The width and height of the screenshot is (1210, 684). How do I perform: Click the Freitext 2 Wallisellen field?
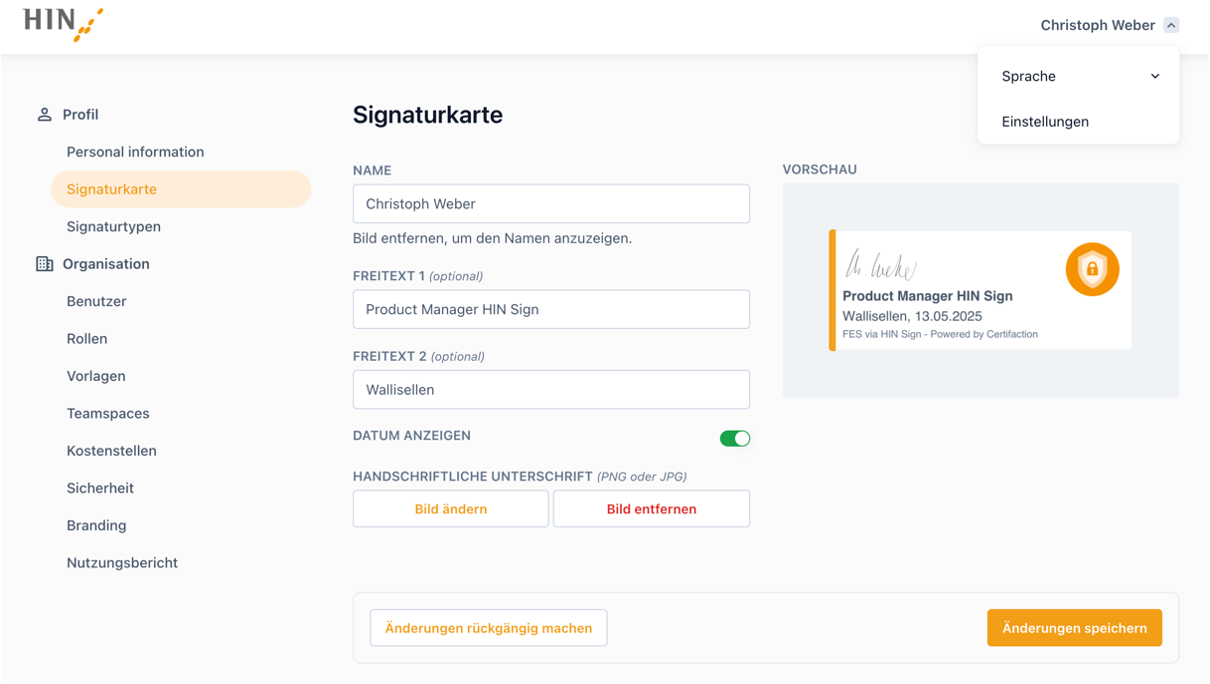coord(551,390)
